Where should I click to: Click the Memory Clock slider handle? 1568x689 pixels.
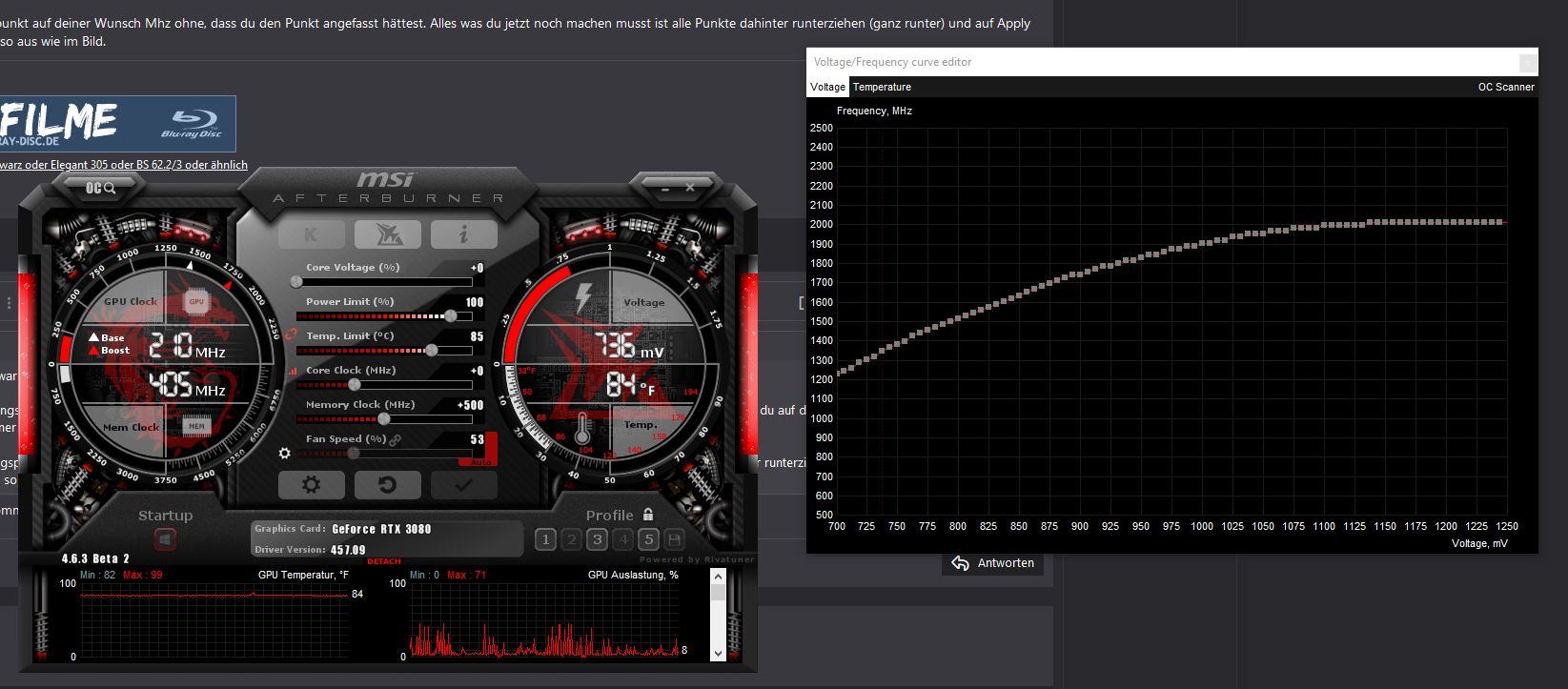coord(384,419)
